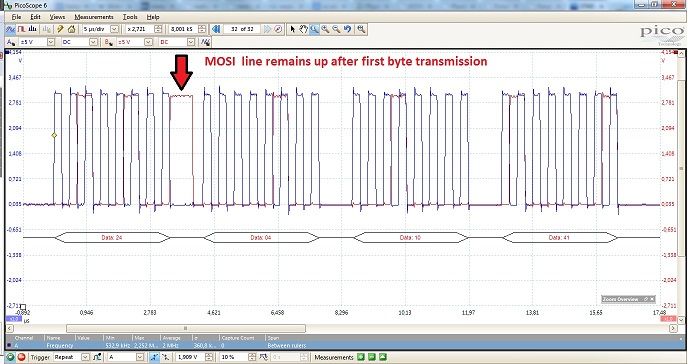The width and height of the screenshot is (688, 364).
Task: Click the Average column header
Action: pos(172,338)
